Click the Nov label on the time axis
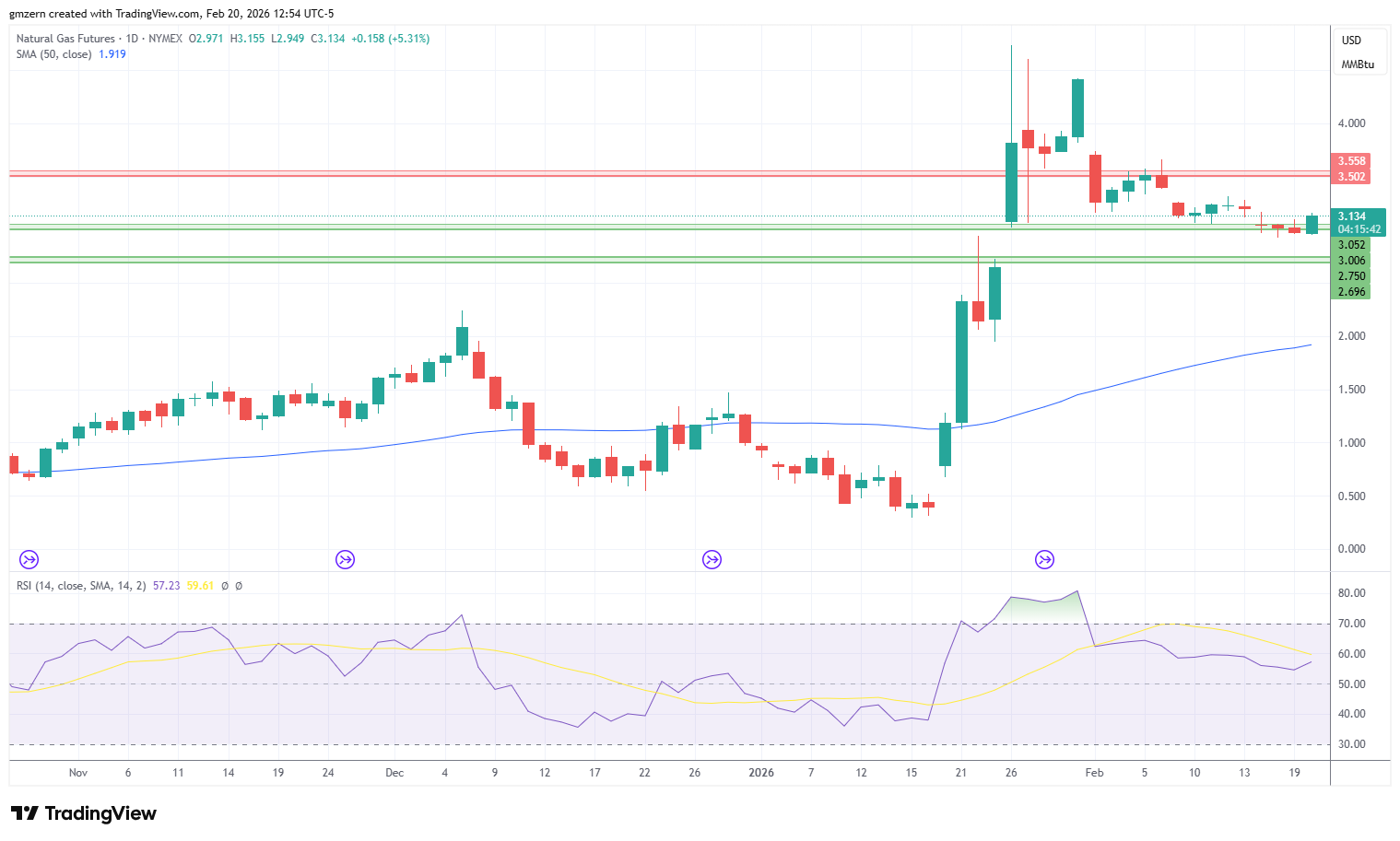Viewport: 1400px width, 841px height. coord(78,773)
